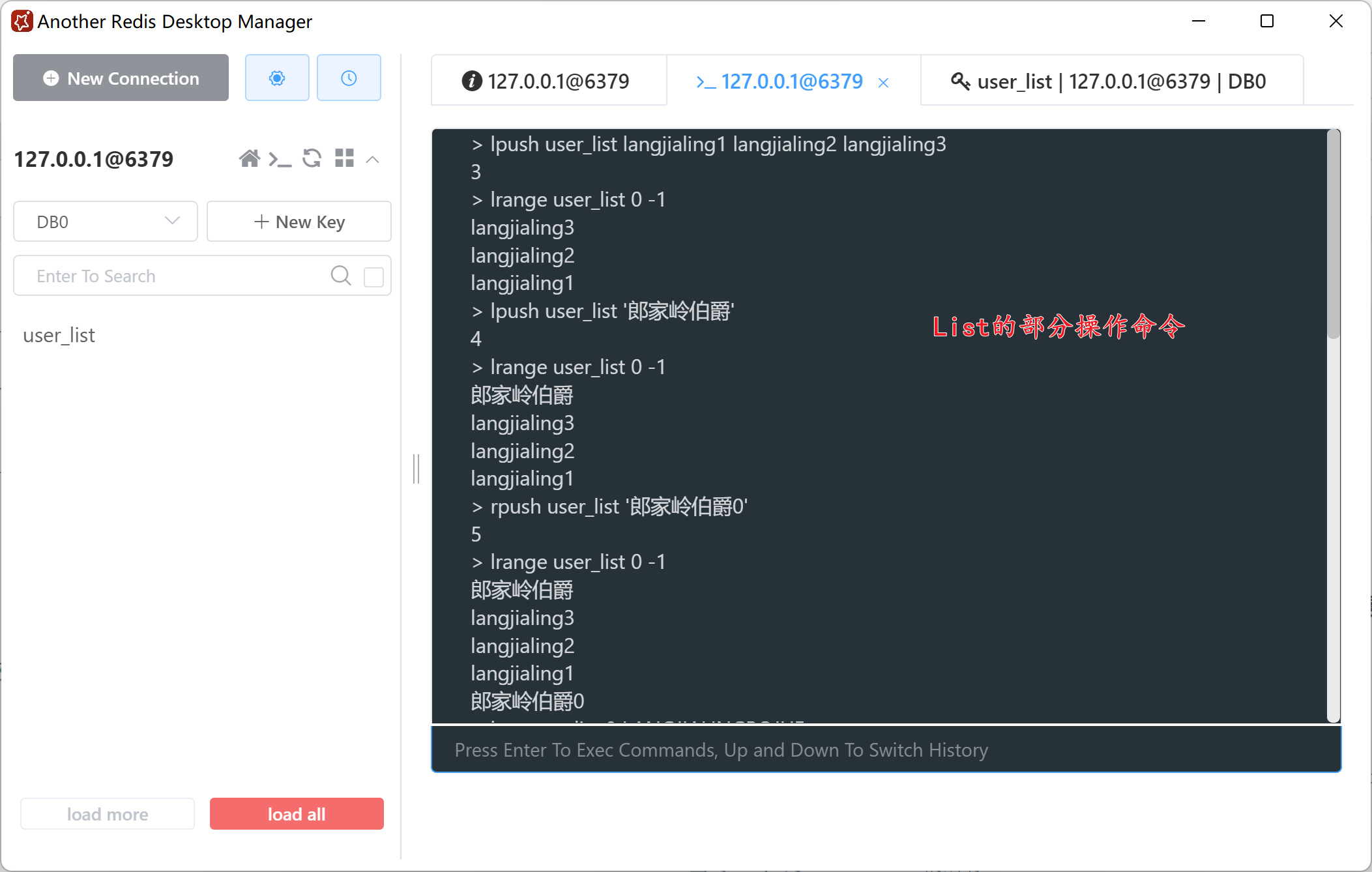Switch to the 127.0.0.1@6379 info tab
The image size is (1372, 872).
pyautogui.click(x=549, y=81)
